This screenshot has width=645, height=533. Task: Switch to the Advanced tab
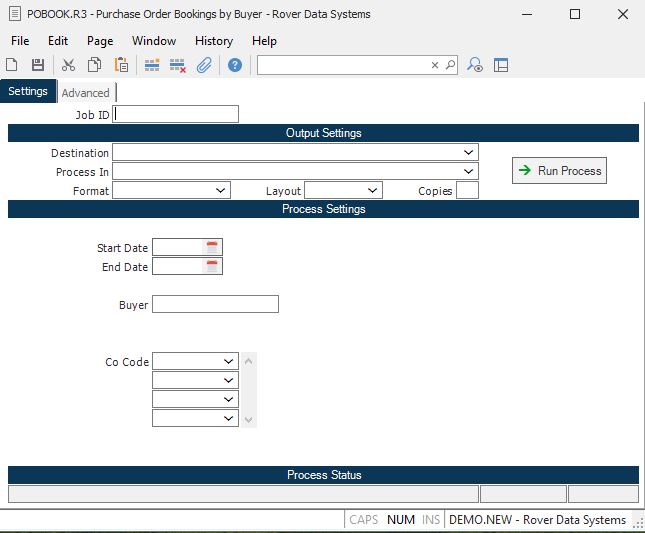pyautogui.click(x=85, y=93)
